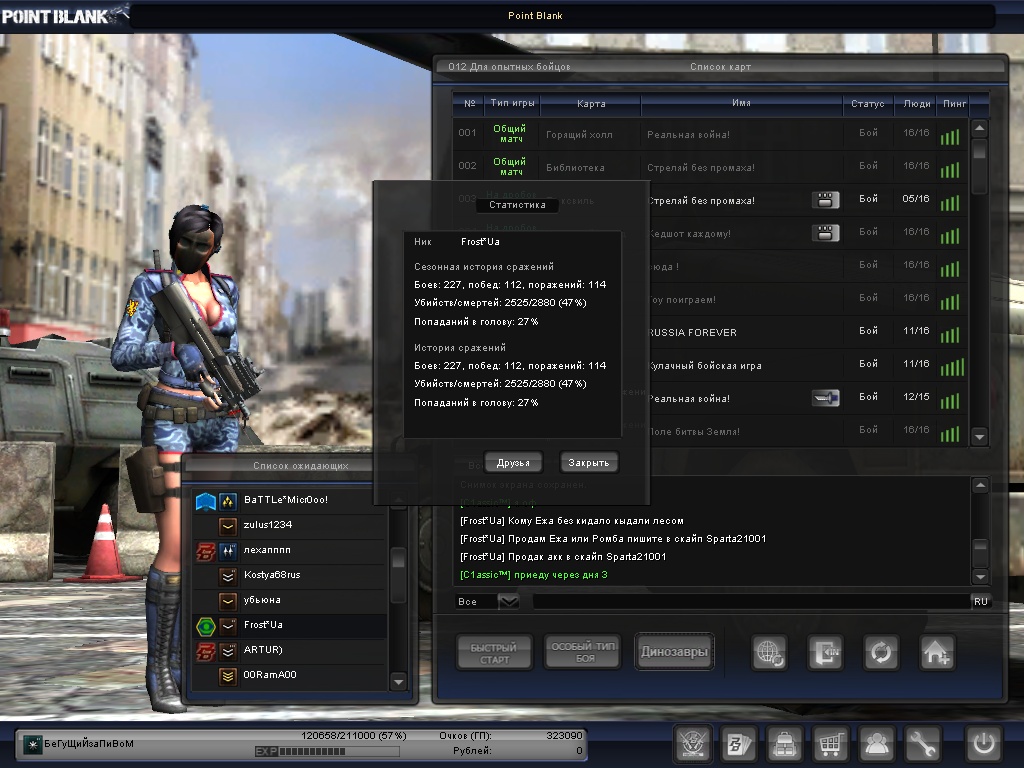Sort rooms by Статус column header

[867, 103]
